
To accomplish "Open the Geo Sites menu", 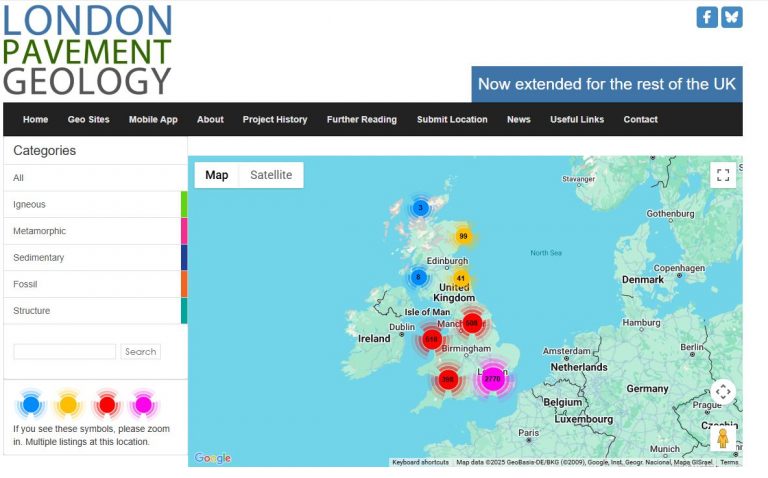I will [x=88, y=119].
